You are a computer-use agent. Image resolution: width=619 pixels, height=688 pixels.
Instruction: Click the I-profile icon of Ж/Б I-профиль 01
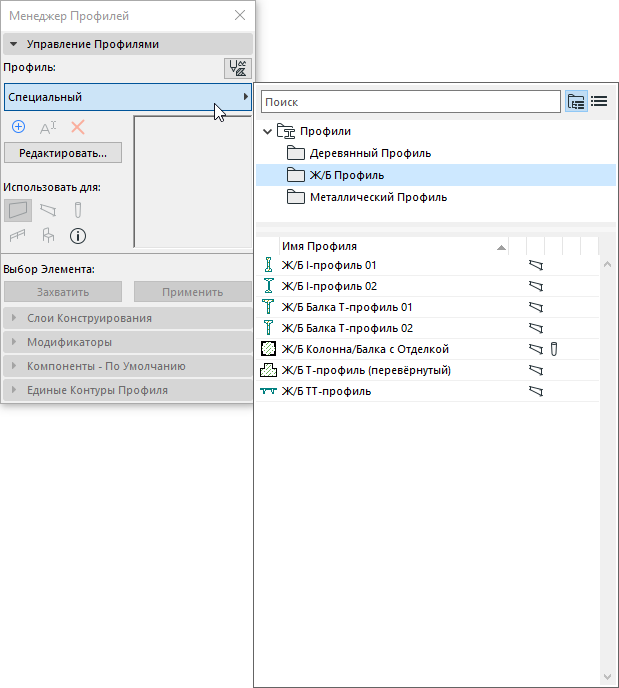pyautogui.click(x=268, y=265)
